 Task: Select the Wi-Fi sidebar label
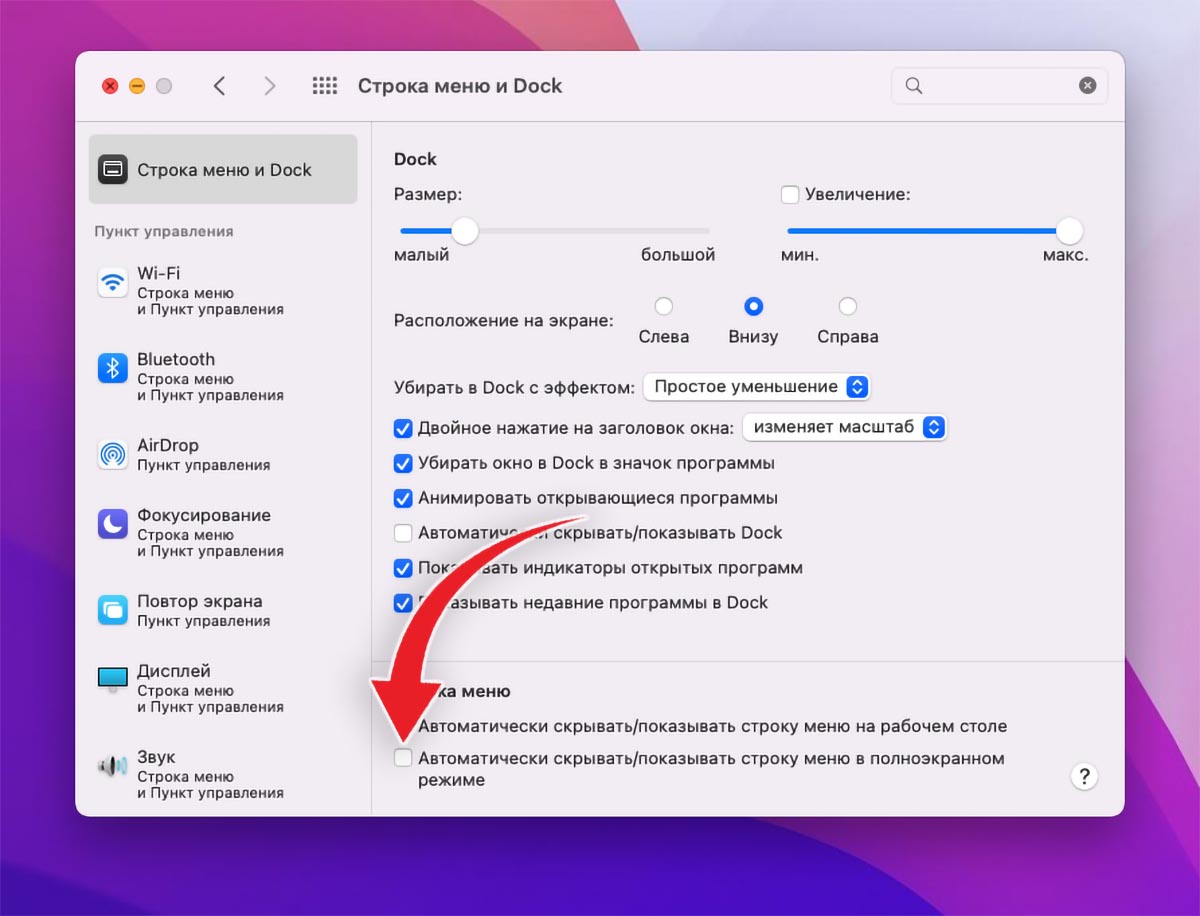[159, 273]
